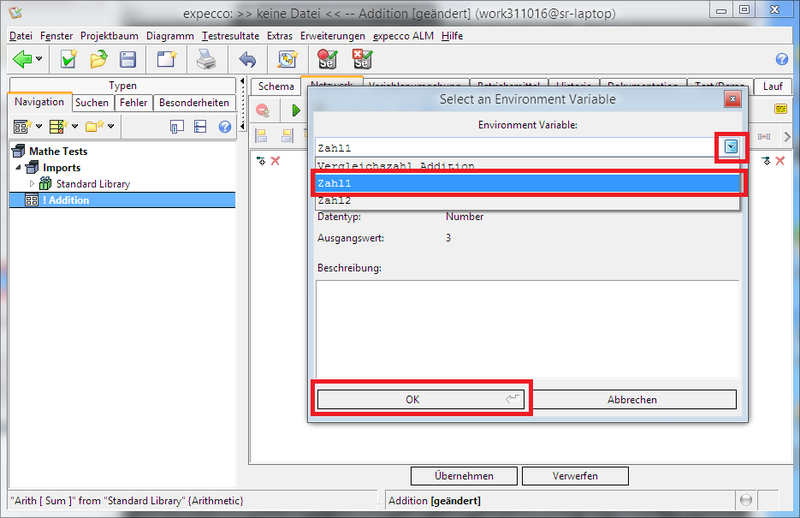
Task: Click the printer toolbar icon
Action: (x=207, y=59)
